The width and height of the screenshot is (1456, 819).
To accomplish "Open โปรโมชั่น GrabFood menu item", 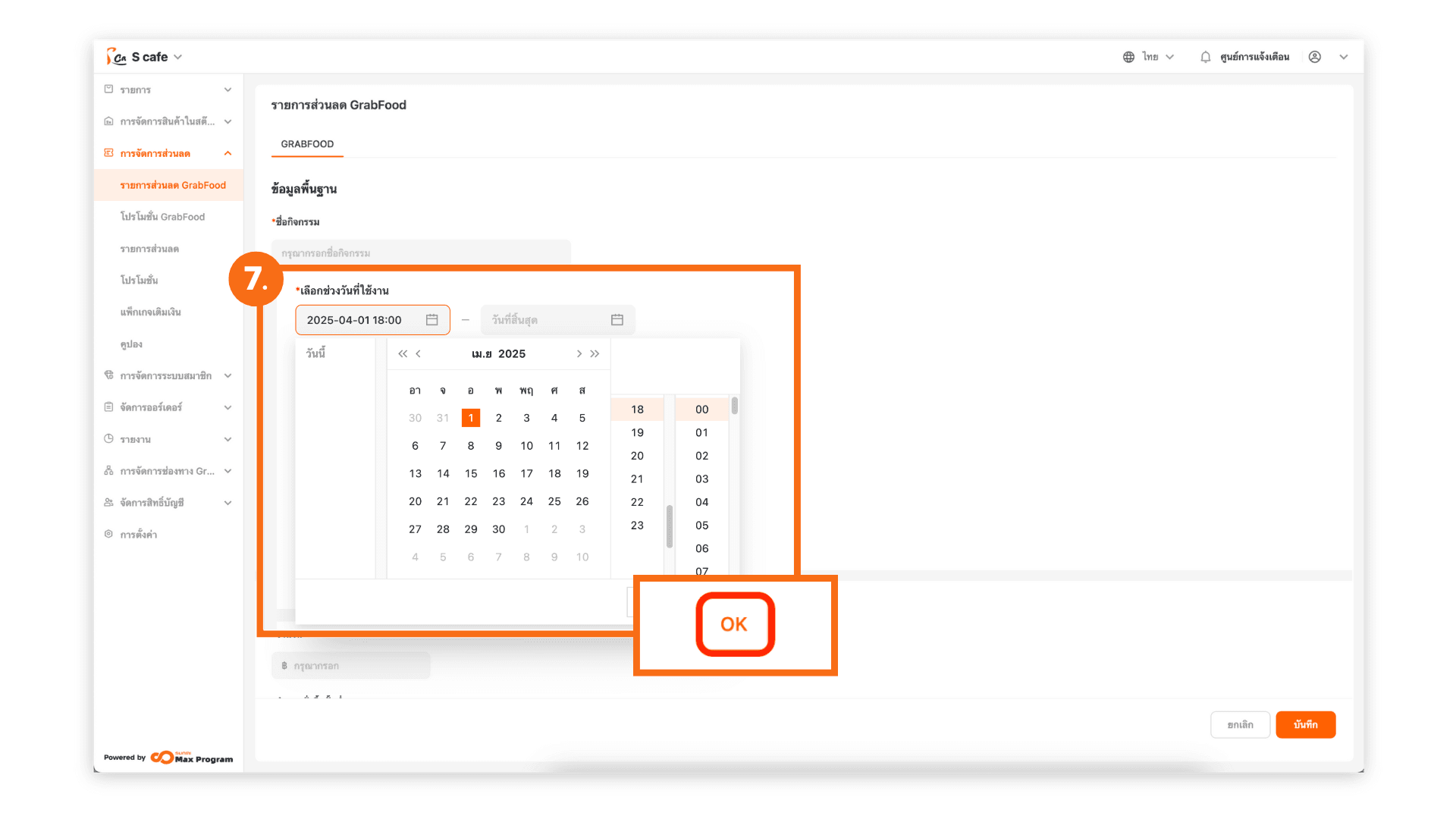I will 162,217.
